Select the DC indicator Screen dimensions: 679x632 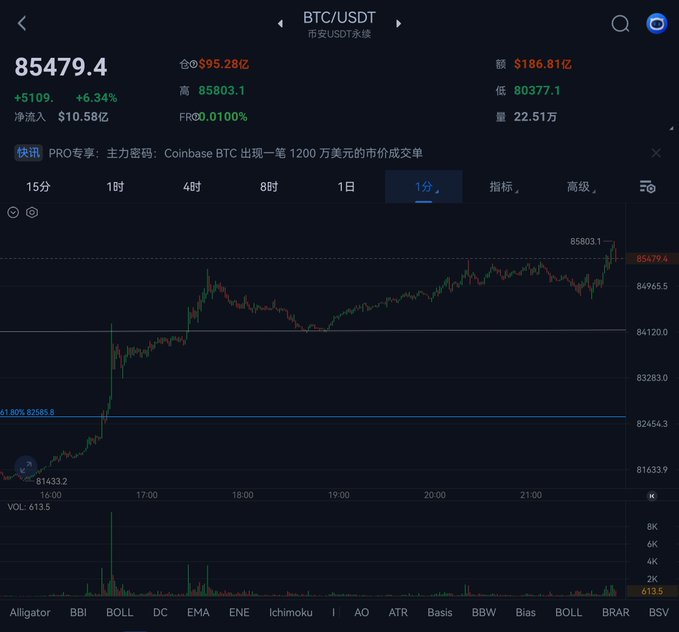coord(160,612)
